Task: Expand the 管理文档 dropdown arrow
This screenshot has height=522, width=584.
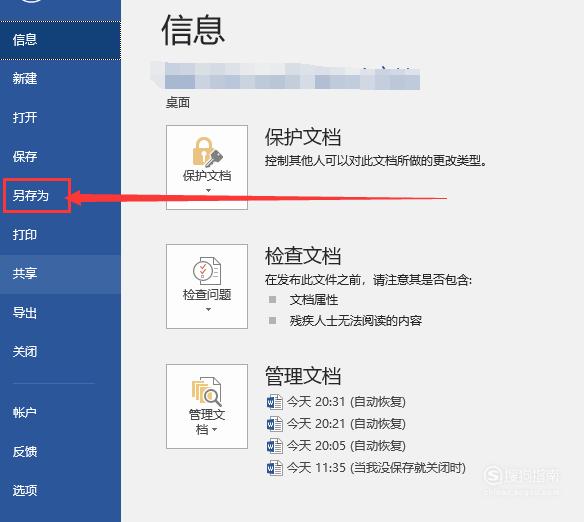Action: [x=215, y=430]
